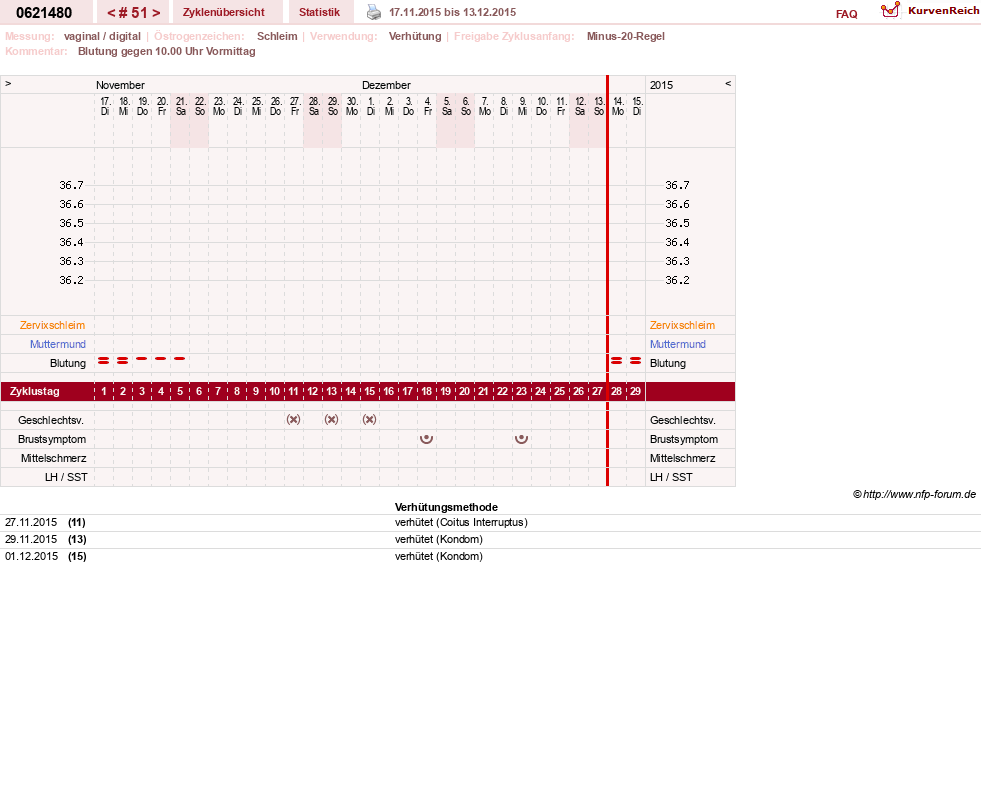Viewport: 981px width, 786px height.
Task: Click the date header 5. Sa
Action: click(x=447, y=106)
